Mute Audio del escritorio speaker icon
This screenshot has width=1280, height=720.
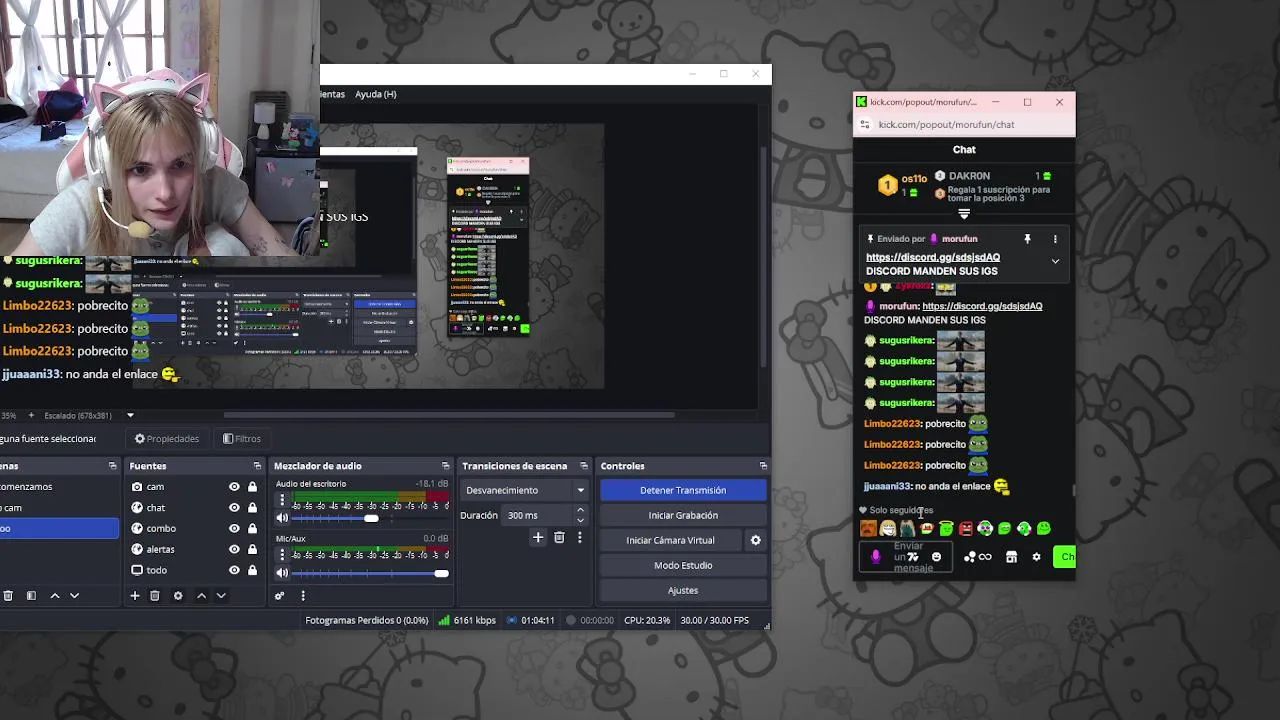(x=282, y=518)
